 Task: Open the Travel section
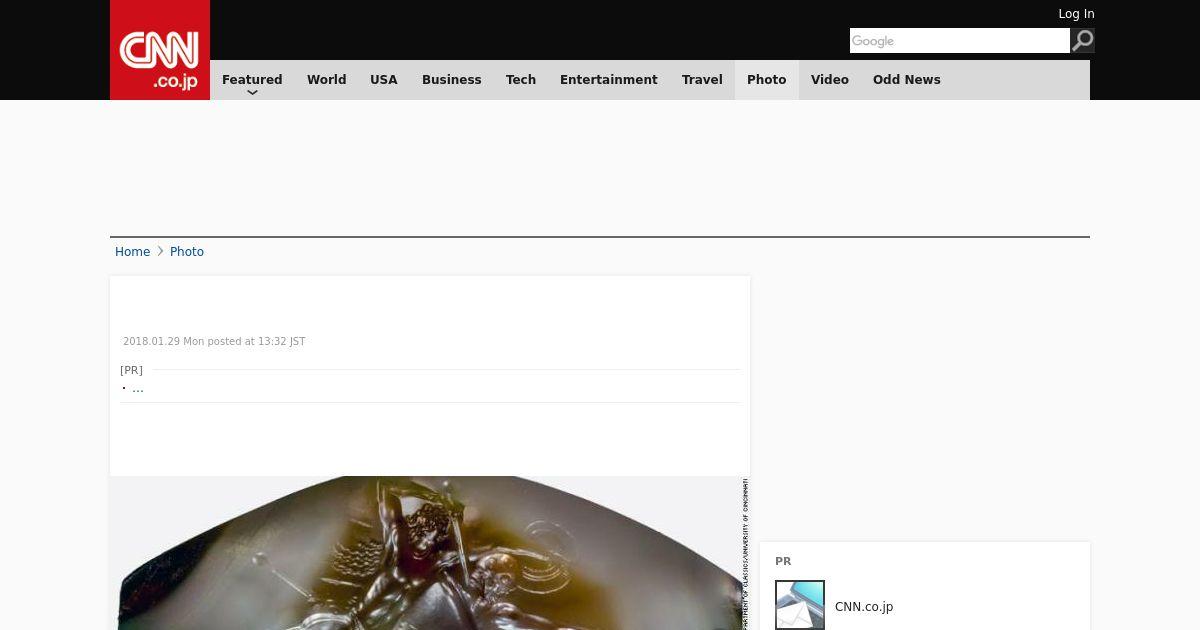(702, 80)
